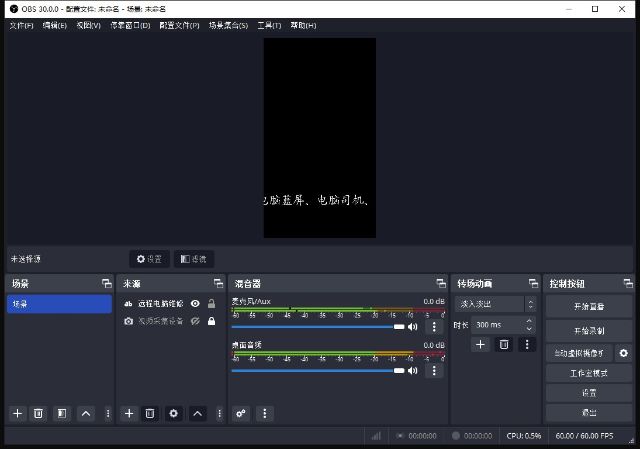
Task: Open the 帮助(H) menu
Action: point(303,25)
